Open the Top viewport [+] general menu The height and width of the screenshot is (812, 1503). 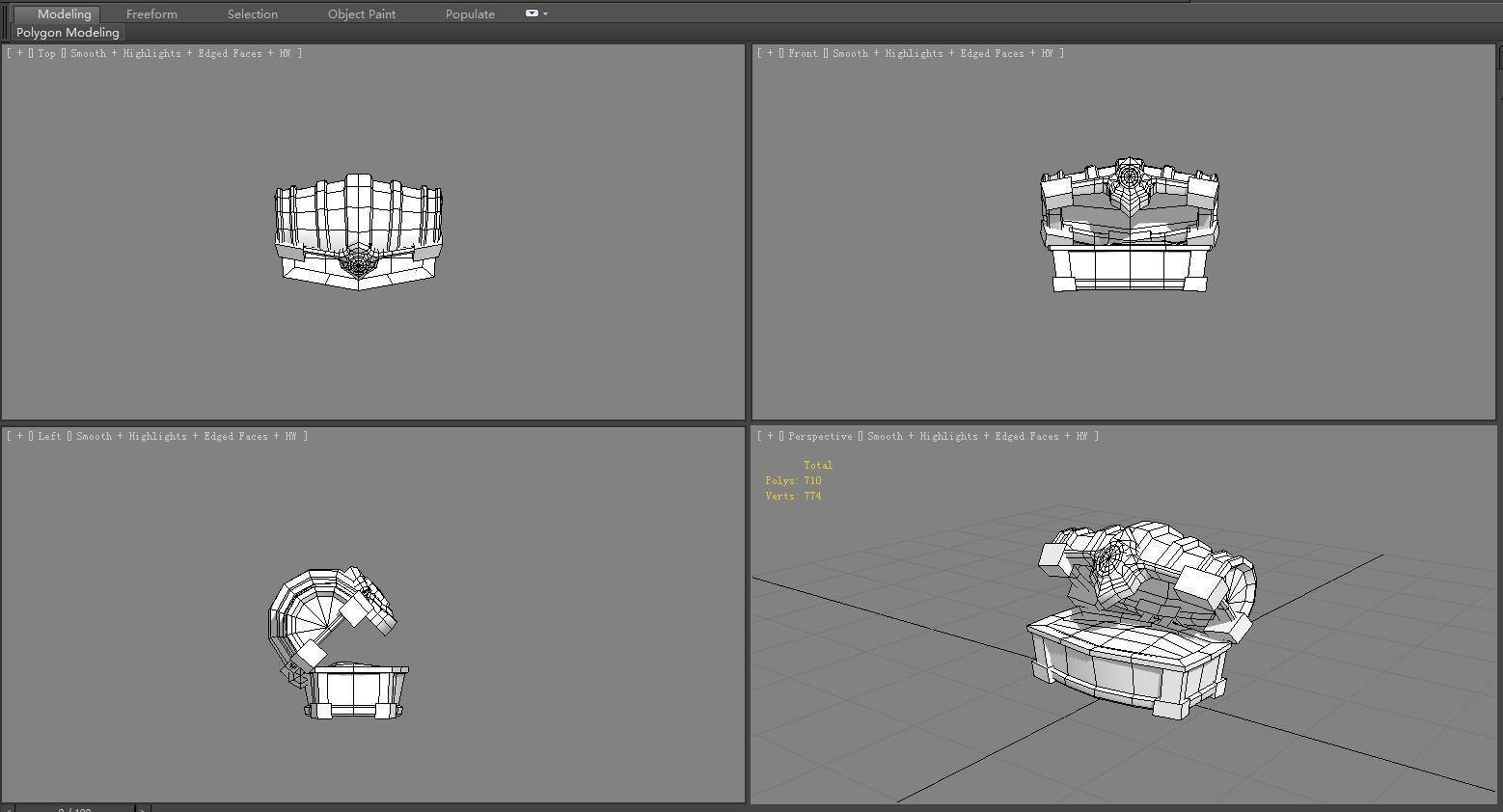(19, 54)
